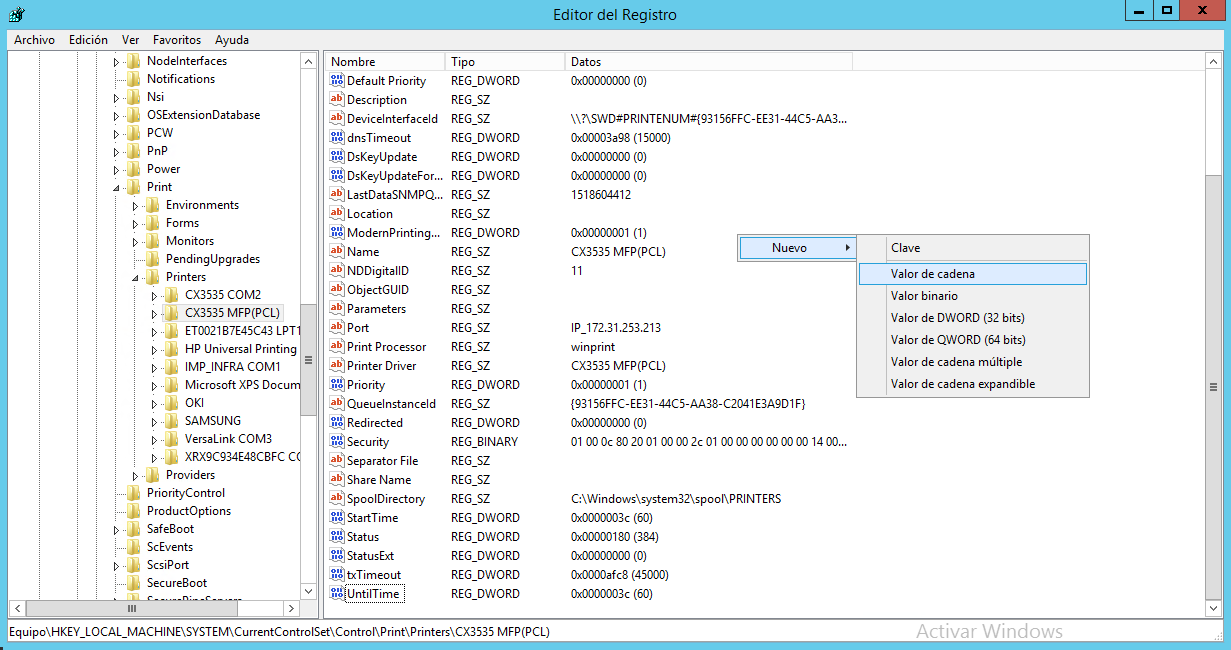Collapse the Print tree node
Image resolution: width=1231 pixels, height=650 pixels.
click(117, 187)
